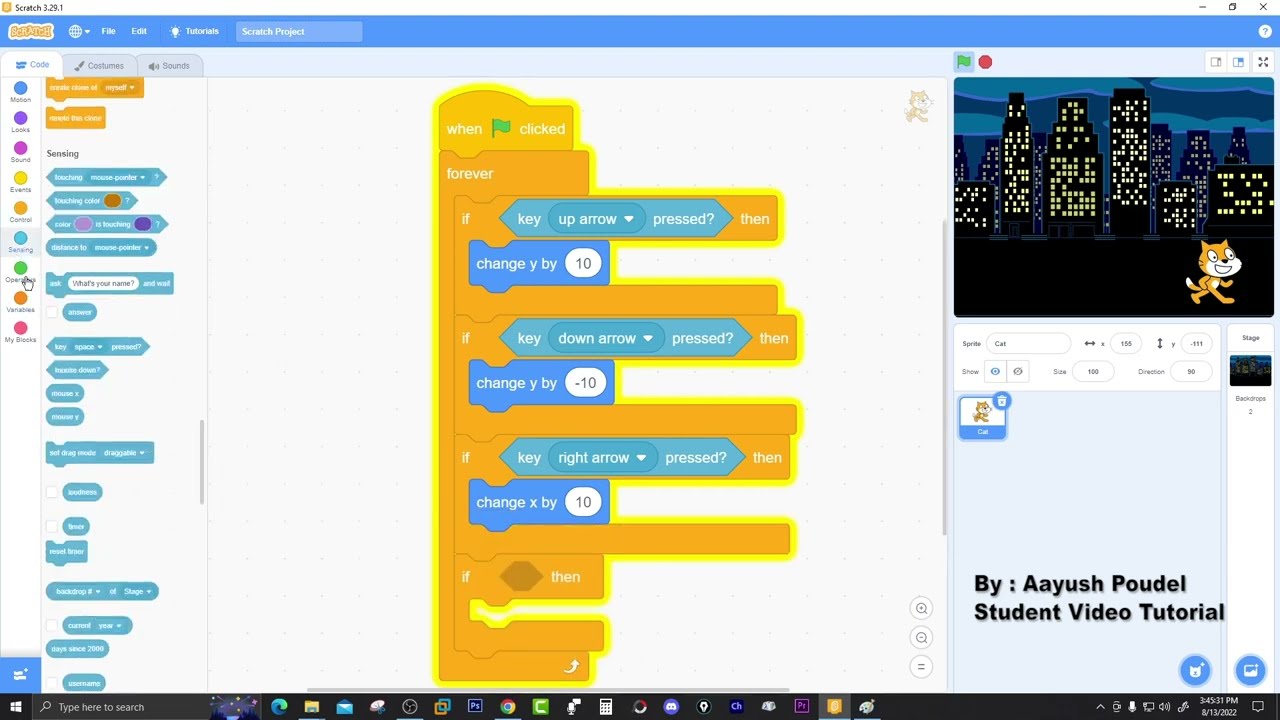Click the reset timer block

(67, 552)
